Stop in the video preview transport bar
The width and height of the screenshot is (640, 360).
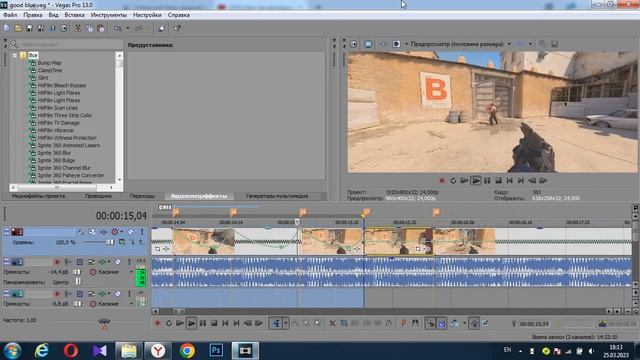(x=498, y=180)
